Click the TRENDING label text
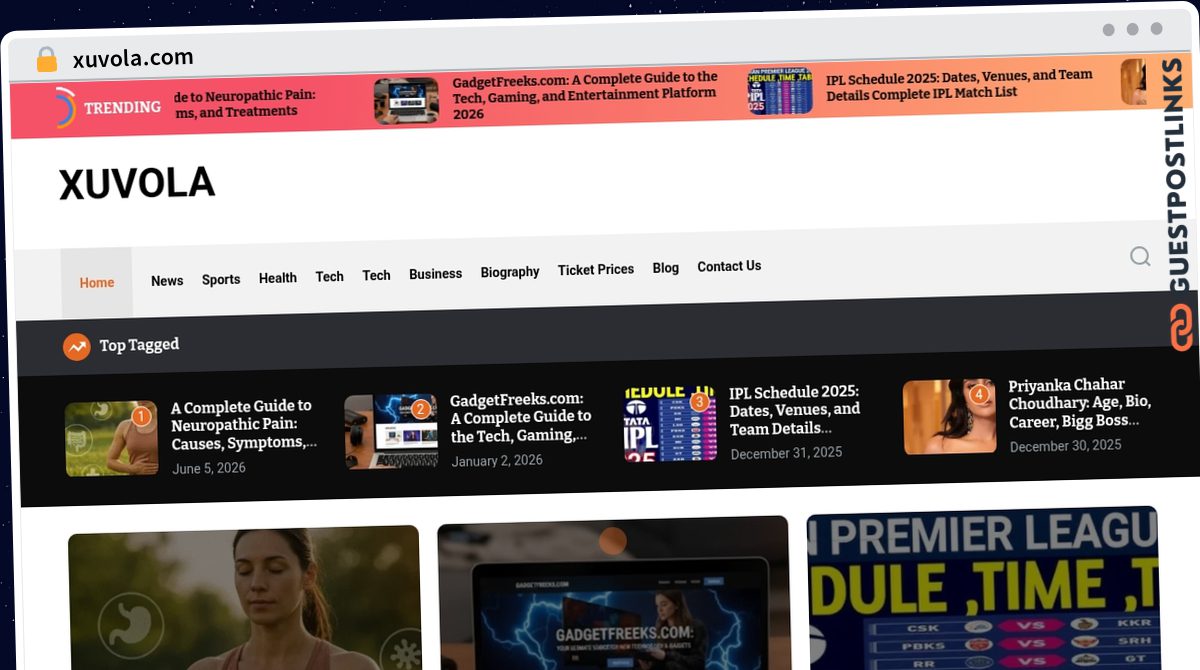Viewport: 1200px width, 670px height. coord(122,107)
